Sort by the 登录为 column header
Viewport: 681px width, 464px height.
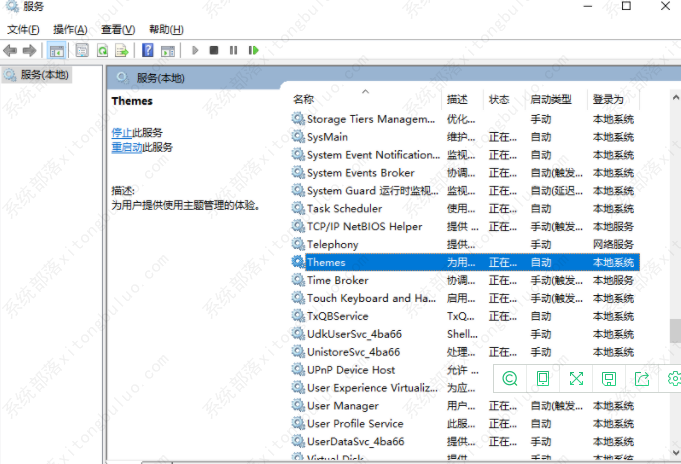coord(613,99)
